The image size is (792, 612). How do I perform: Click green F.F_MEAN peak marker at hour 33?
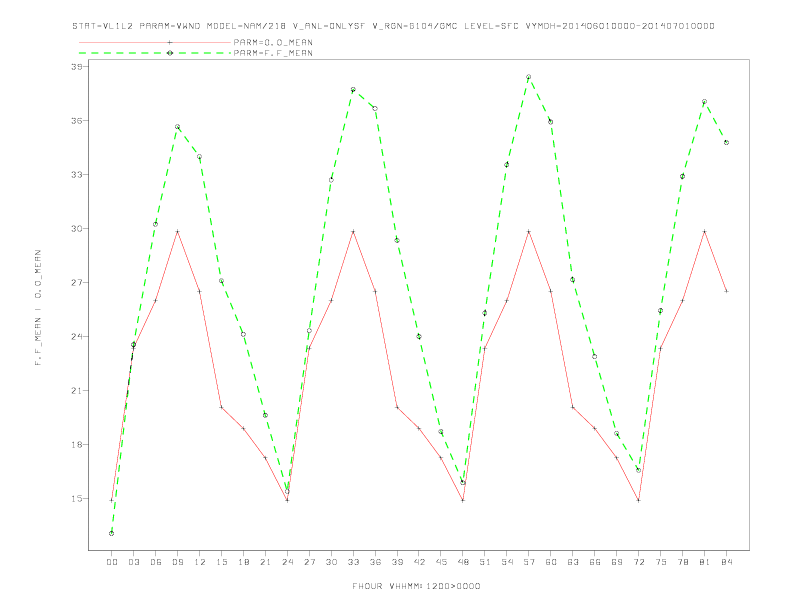point(353,90)
